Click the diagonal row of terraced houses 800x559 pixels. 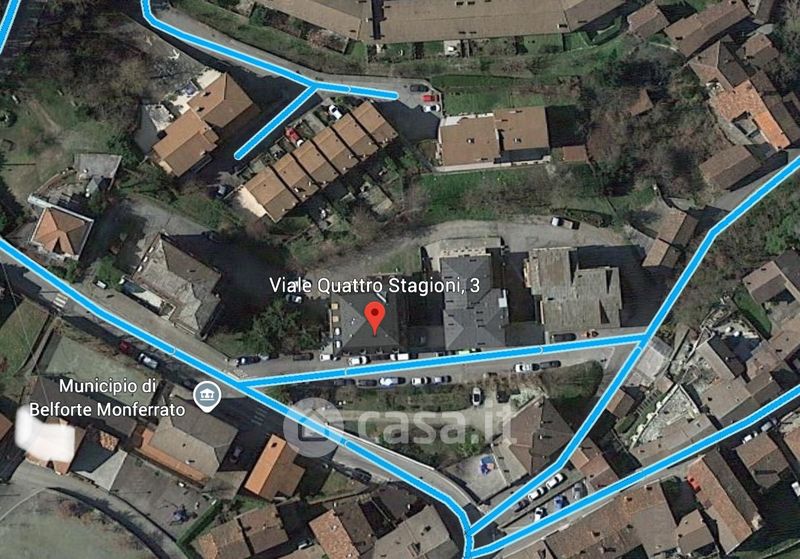coord(315,161)
